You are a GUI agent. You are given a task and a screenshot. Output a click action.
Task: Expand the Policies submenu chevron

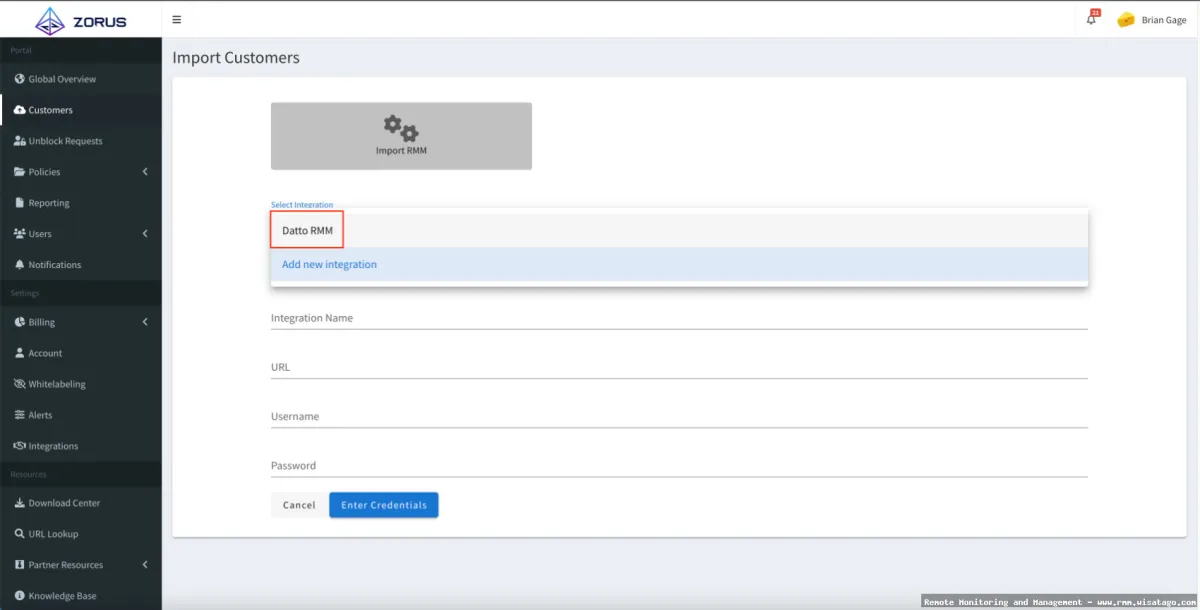point(145,172)
